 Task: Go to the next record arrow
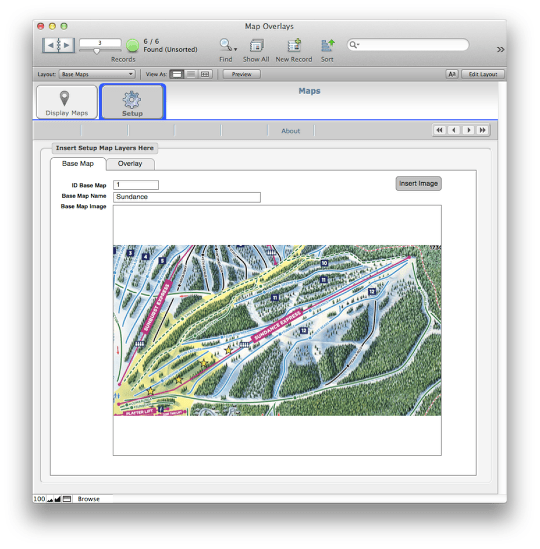(468, 130)
